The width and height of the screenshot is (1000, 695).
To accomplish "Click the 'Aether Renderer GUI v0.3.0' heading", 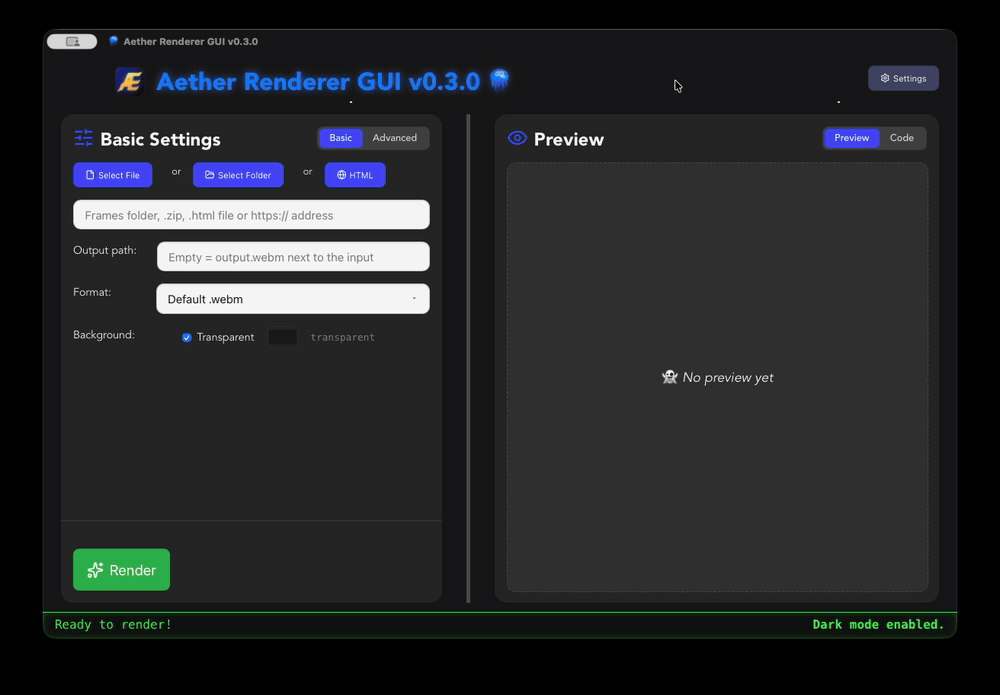I will [318, 82].
